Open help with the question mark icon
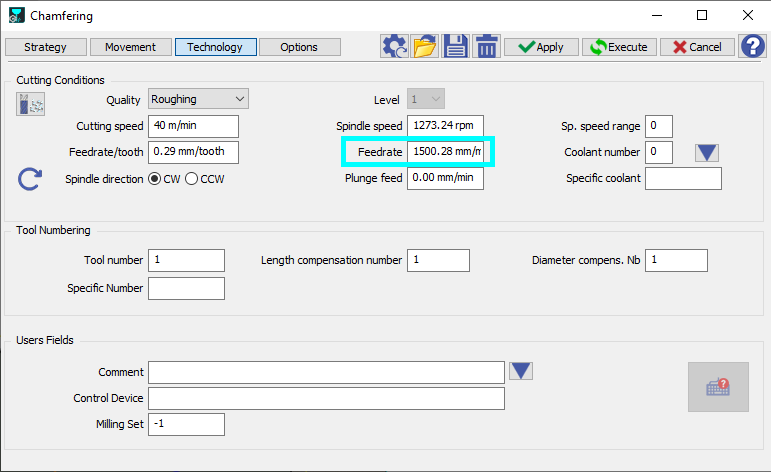The image size is (771, 472). (751, 47)
